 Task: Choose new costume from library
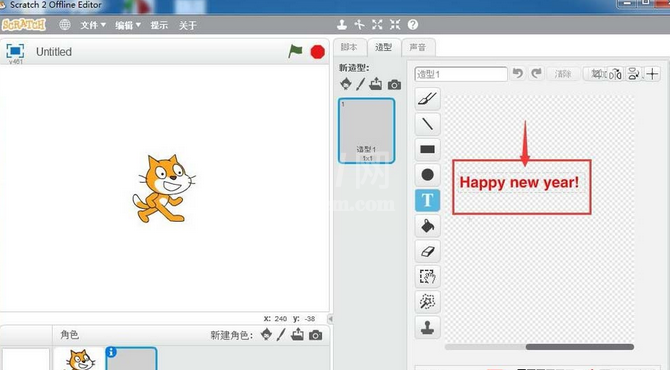[x=346, y=84]
